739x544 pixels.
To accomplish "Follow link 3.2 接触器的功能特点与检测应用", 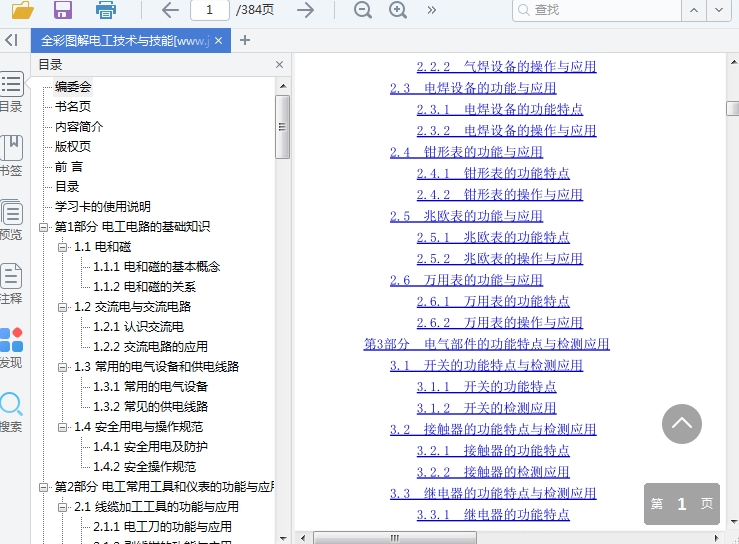I will [x=493, y=429].
